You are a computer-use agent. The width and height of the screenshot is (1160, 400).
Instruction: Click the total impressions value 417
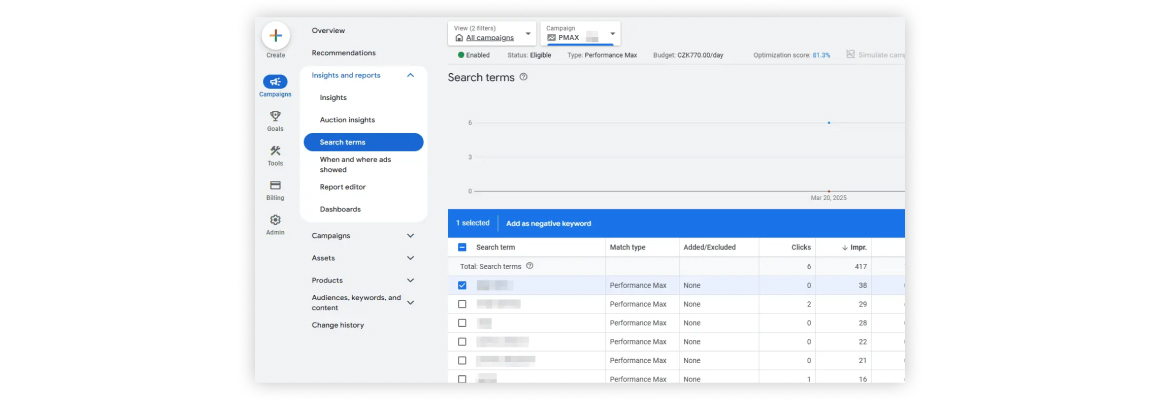tap(860, 266)
